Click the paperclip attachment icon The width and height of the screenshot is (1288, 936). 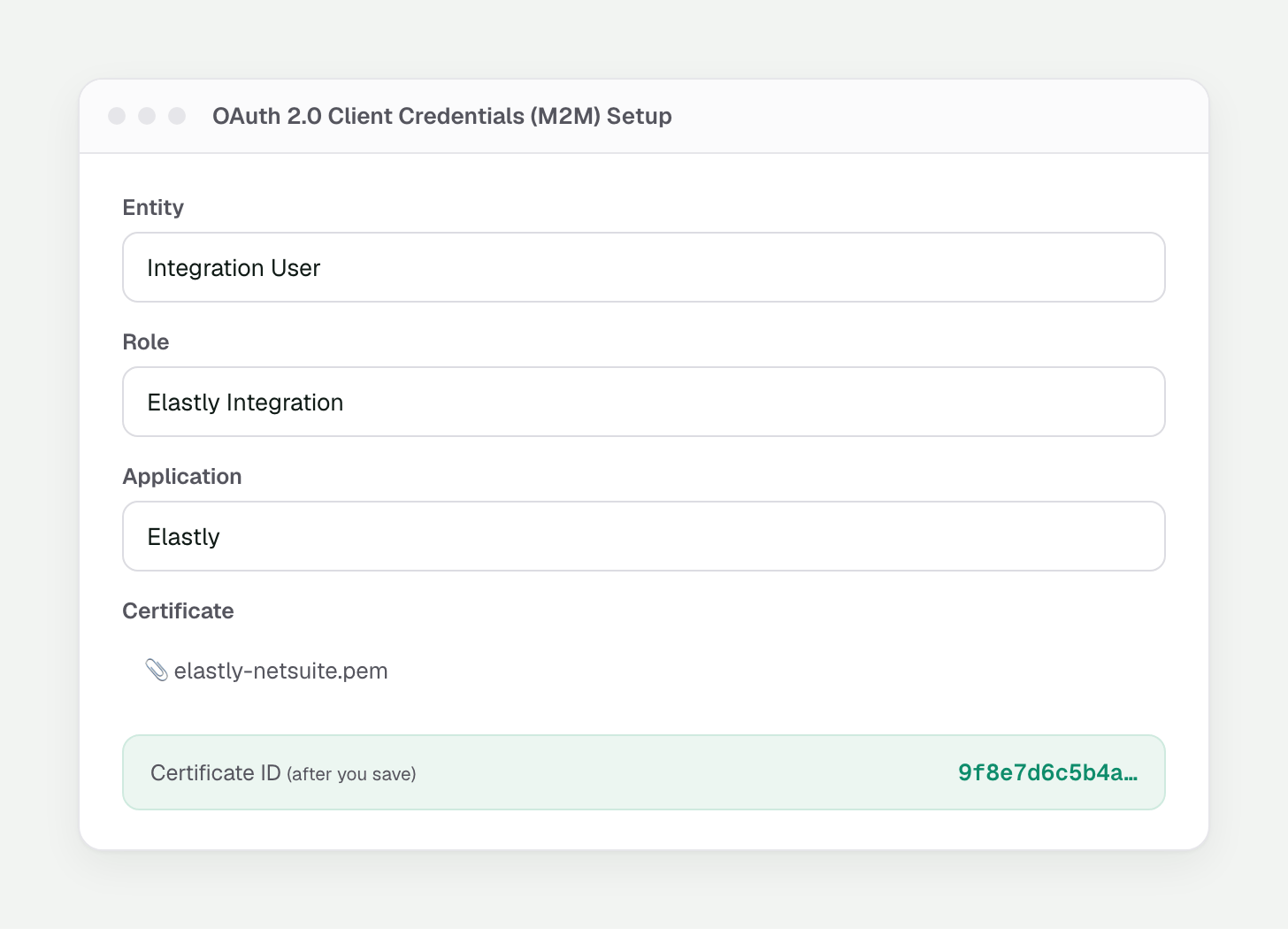coord(157,671)
